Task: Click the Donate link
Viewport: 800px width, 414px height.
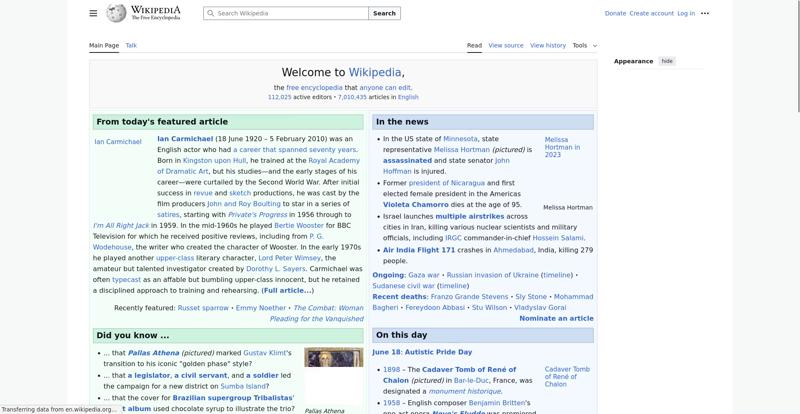Action: [615, 13]
